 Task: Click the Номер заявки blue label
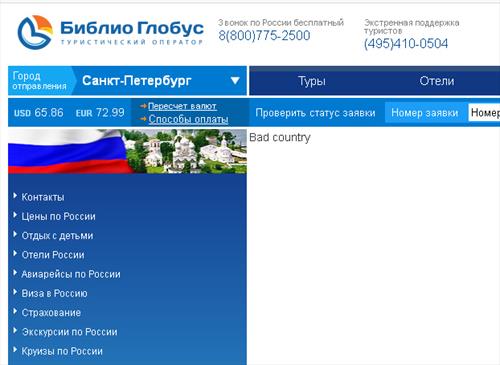(425, 113)
